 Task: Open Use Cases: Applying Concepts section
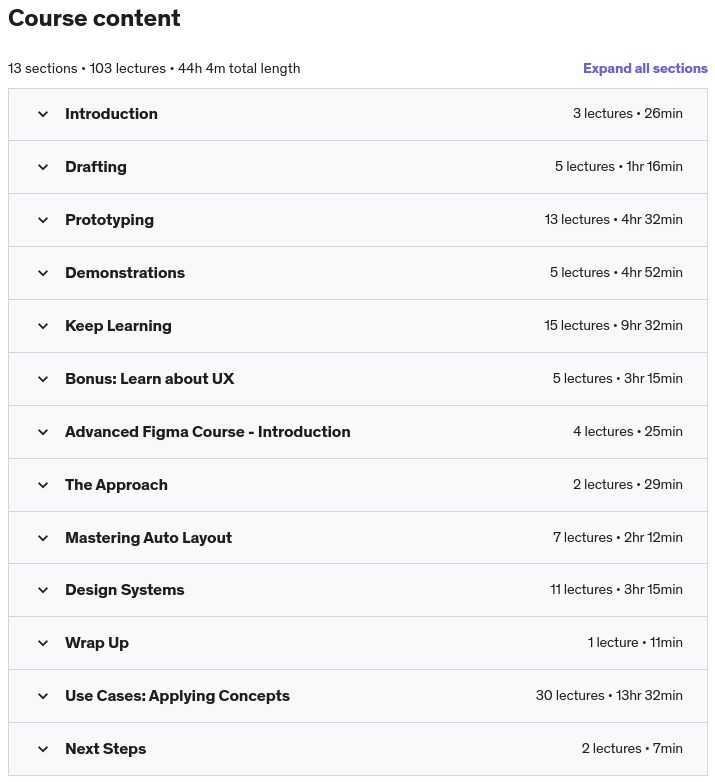[177, 696]
